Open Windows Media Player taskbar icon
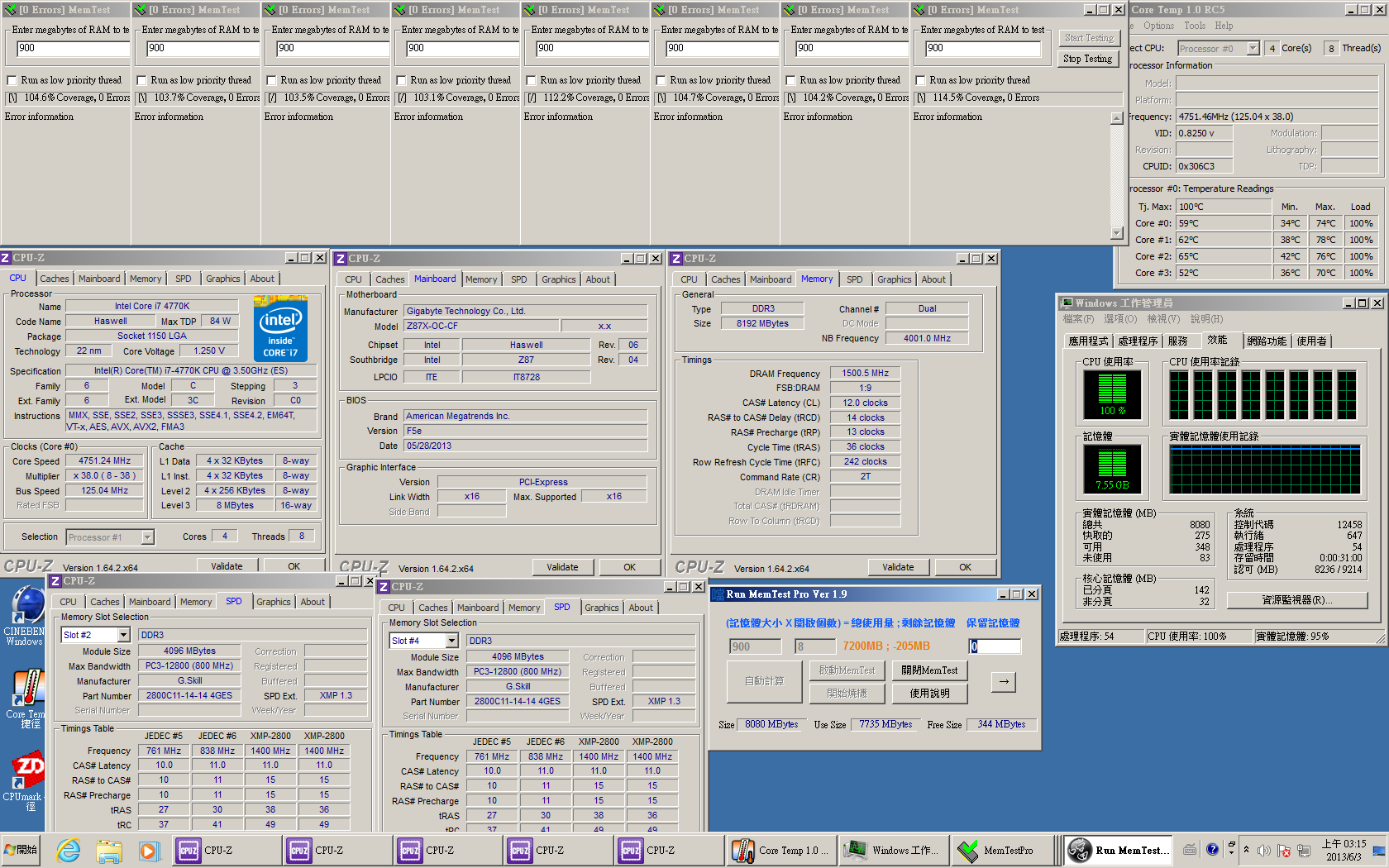This screenshot has width=1389, height=868. 148,850
